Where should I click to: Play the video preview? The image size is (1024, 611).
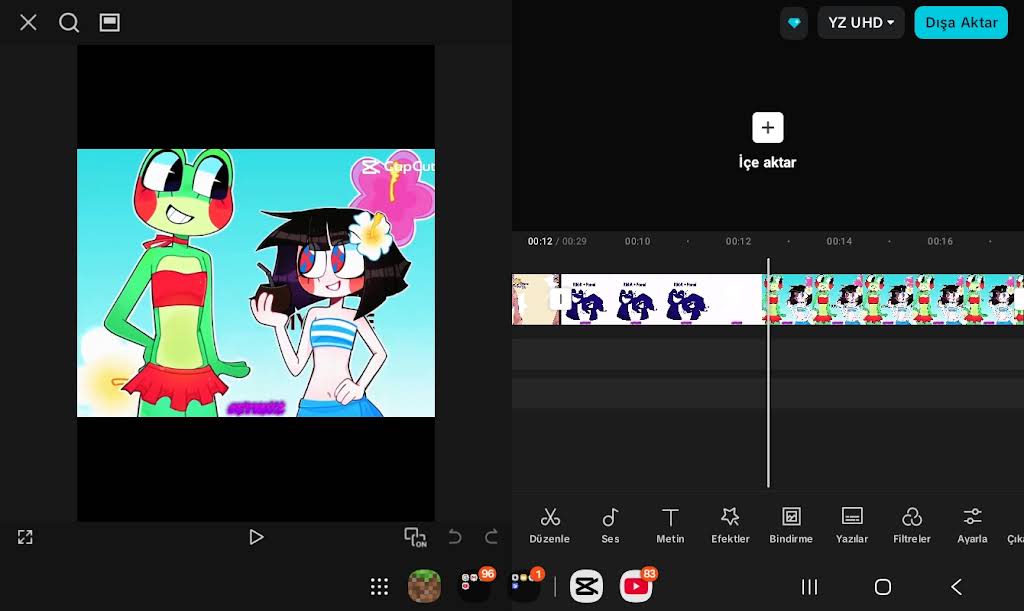(256, 537)
